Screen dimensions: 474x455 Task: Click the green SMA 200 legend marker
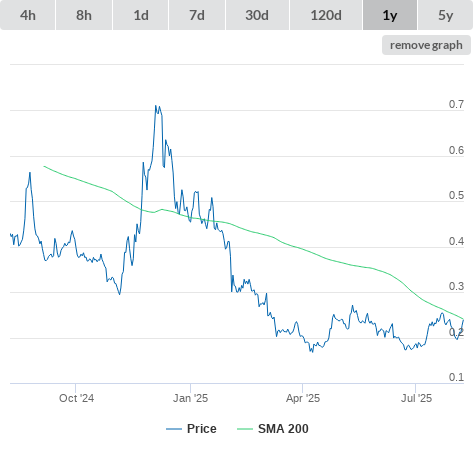245,429
